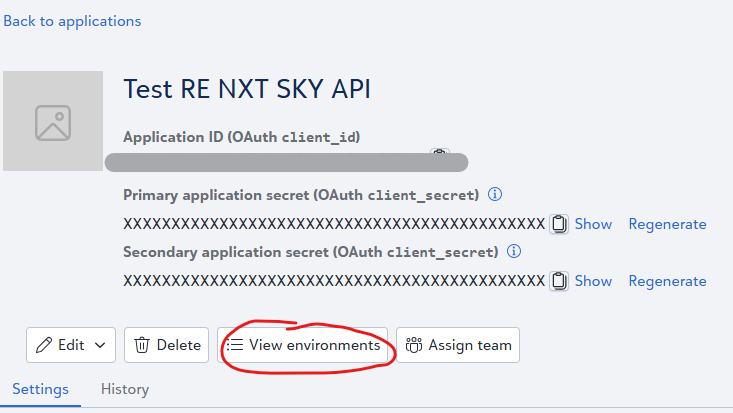The height and width of the screenshot is (413, 733).
Task: Regenerate the secondary application secret
Action: (x=667, y=281)
